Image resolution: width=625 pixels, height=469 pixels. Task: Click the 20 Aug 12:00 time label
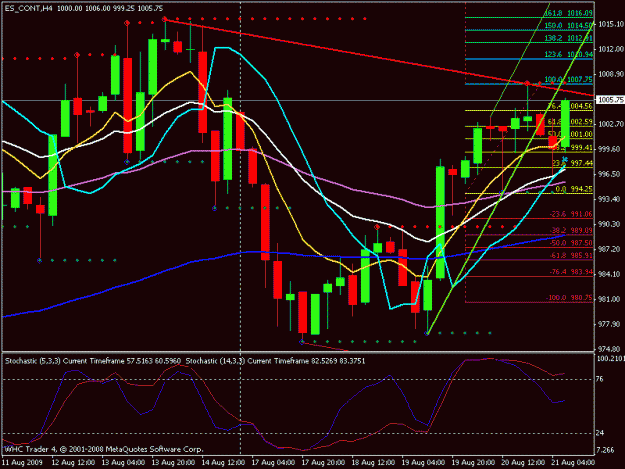click(x=523, y=463)
